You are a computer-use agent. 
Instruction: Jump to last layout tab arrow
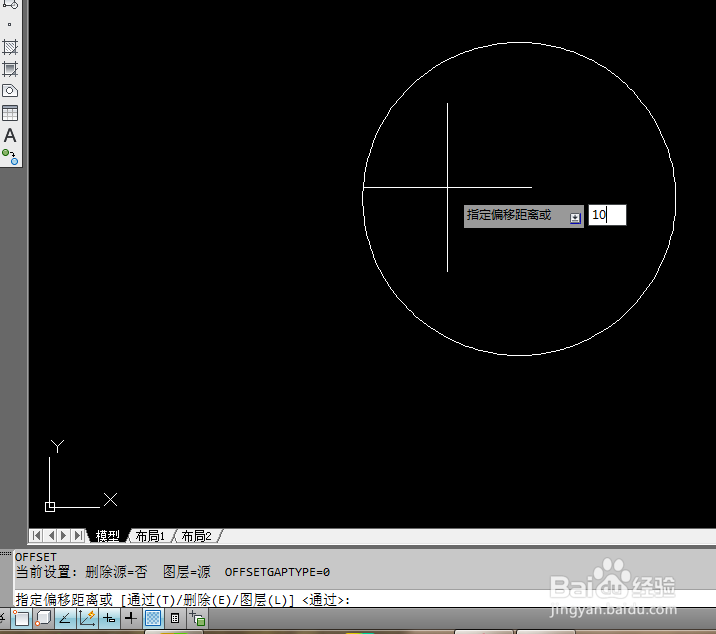[x=79, y=535]
